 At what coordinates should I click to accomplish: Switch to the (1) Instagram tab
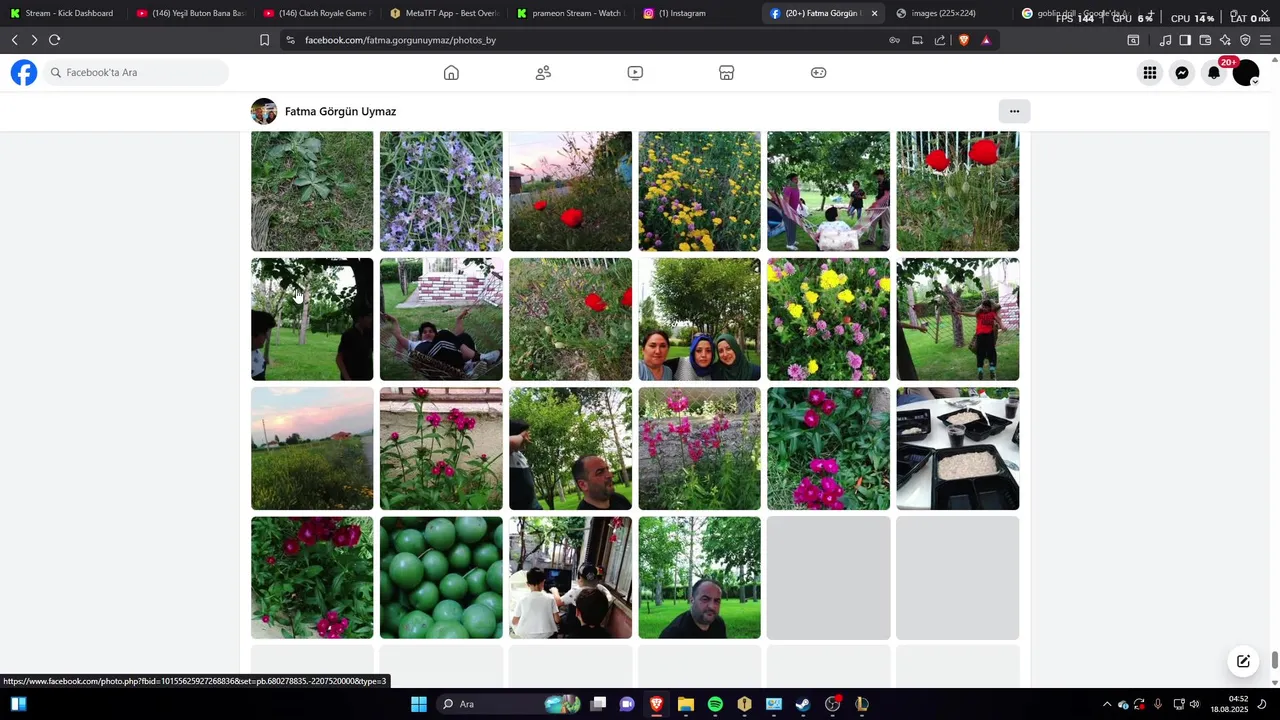pos(698,13)
